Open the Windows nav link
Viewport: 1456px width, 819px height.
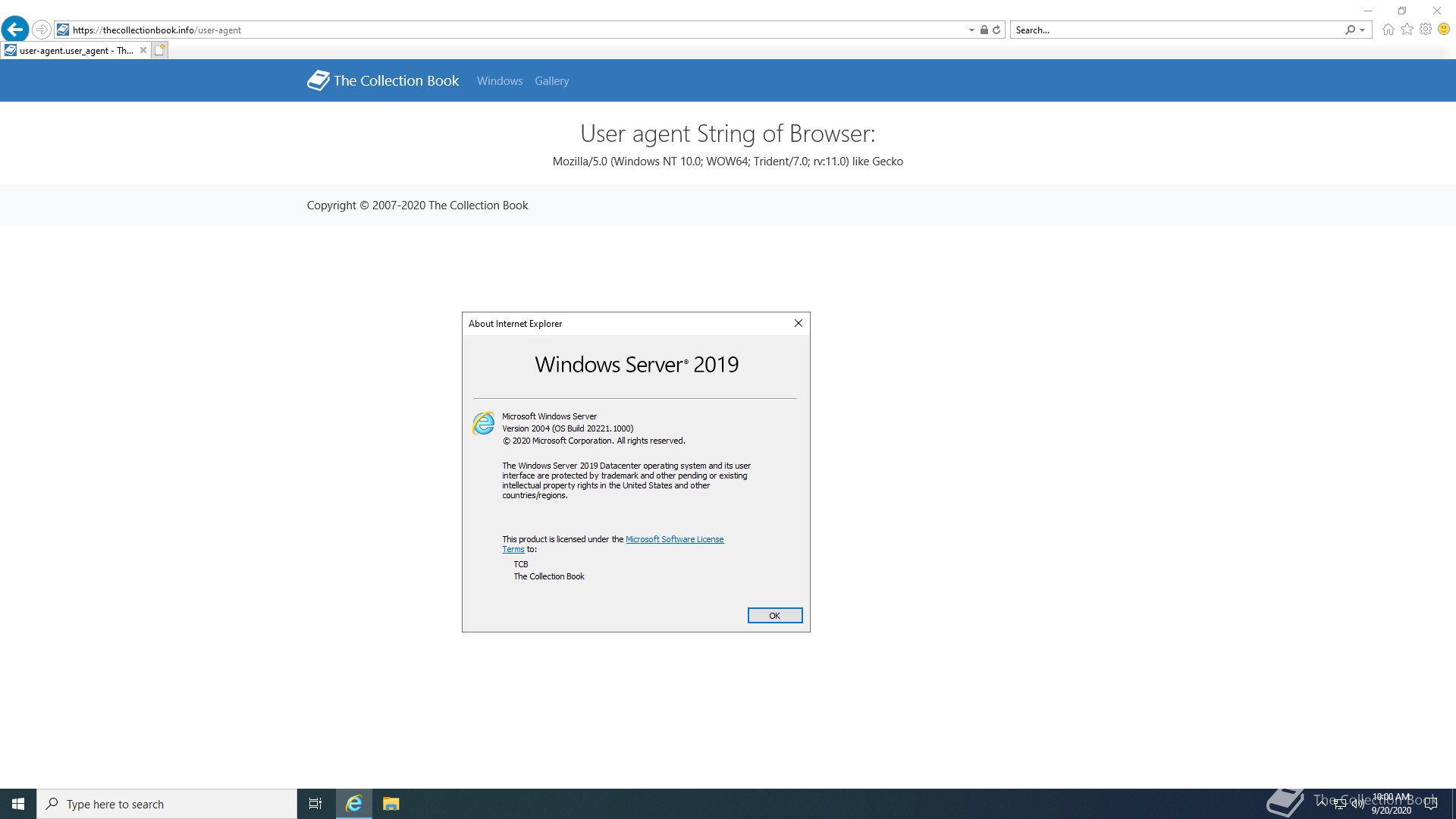pos(500,81)
